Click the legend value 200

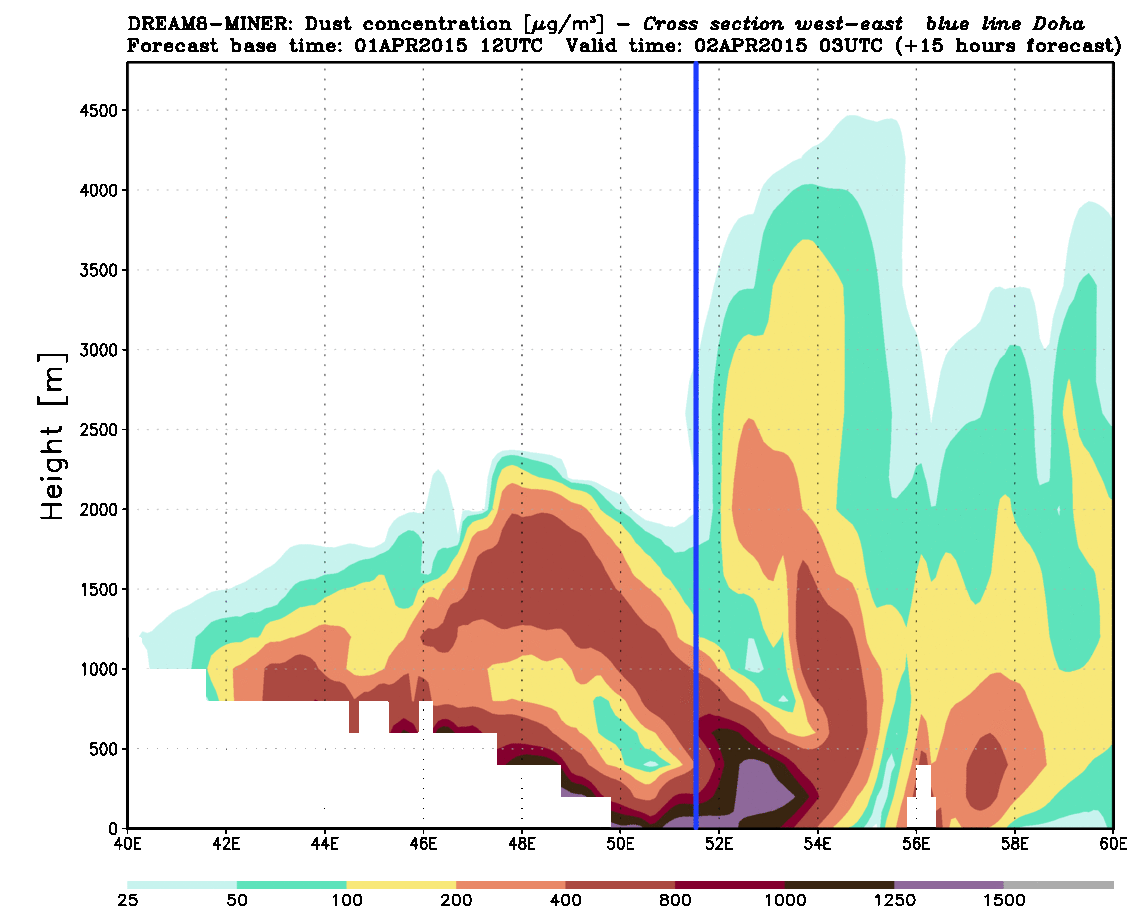click(457, 900)
